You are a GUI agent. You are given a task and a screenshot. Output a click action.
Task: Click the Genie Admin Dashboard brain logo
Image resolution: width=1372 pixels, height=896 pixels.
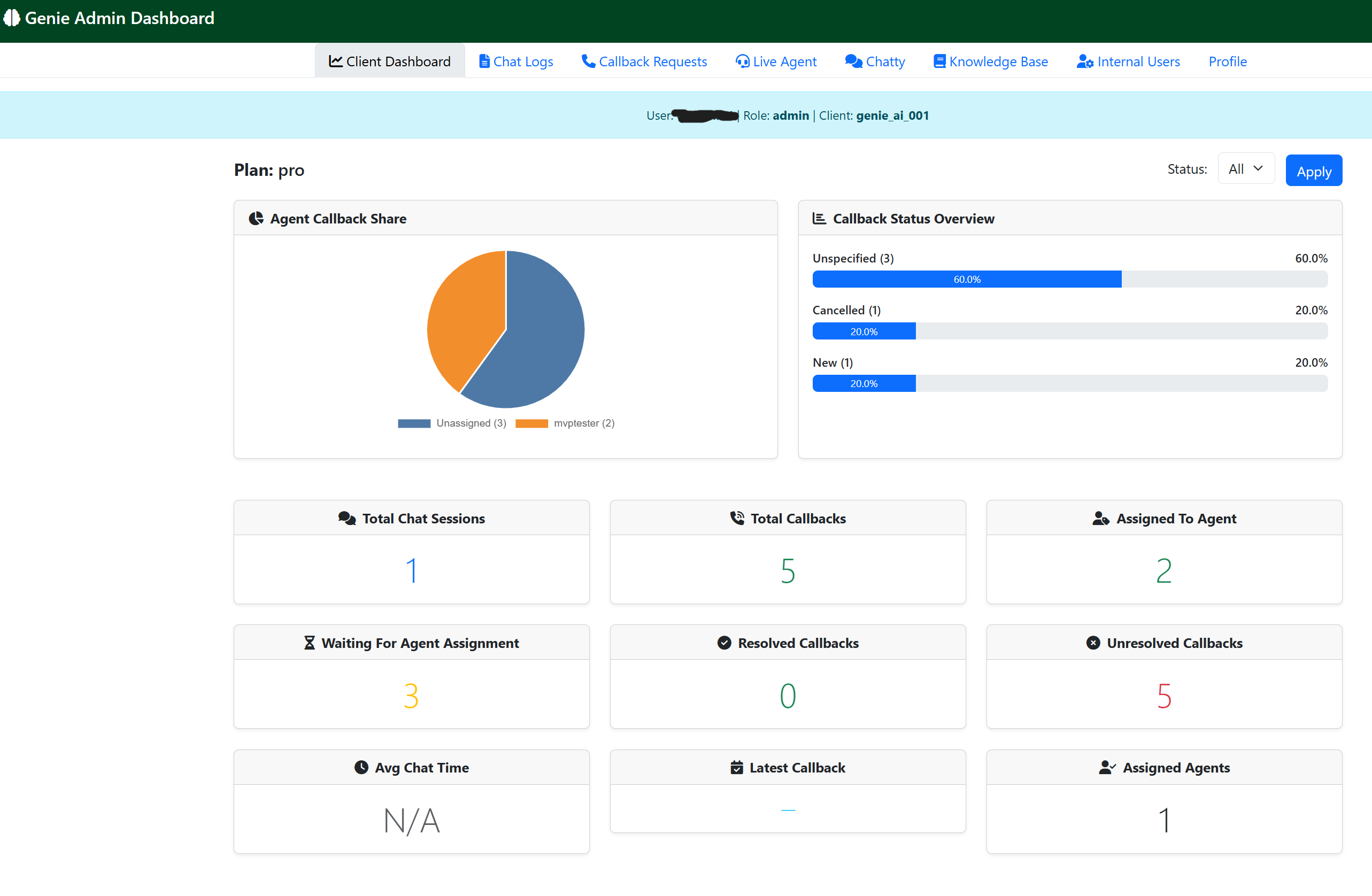[12, 18]
